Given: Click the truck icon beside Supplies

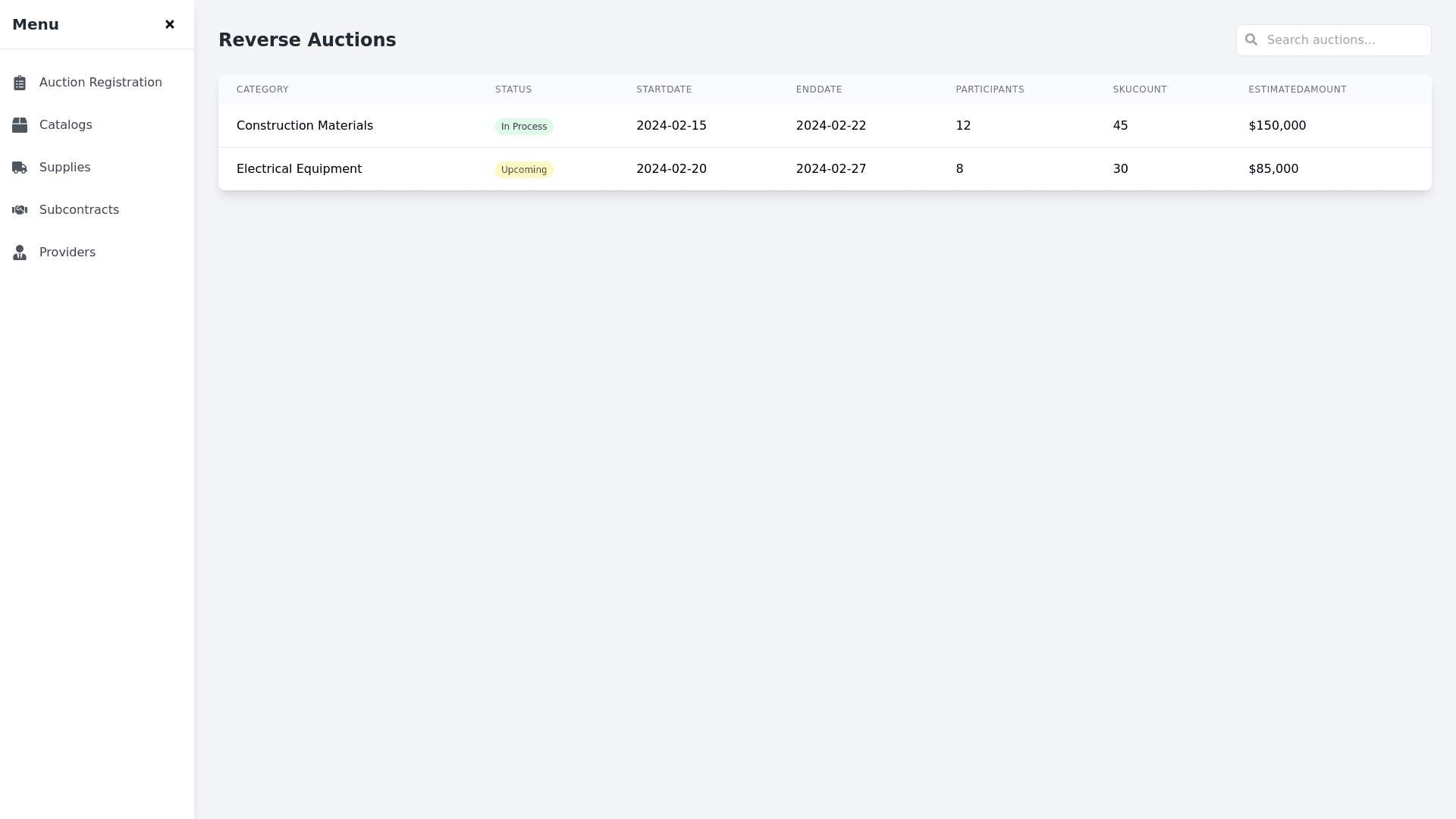Looking at the screenshot, I should 20,168.
